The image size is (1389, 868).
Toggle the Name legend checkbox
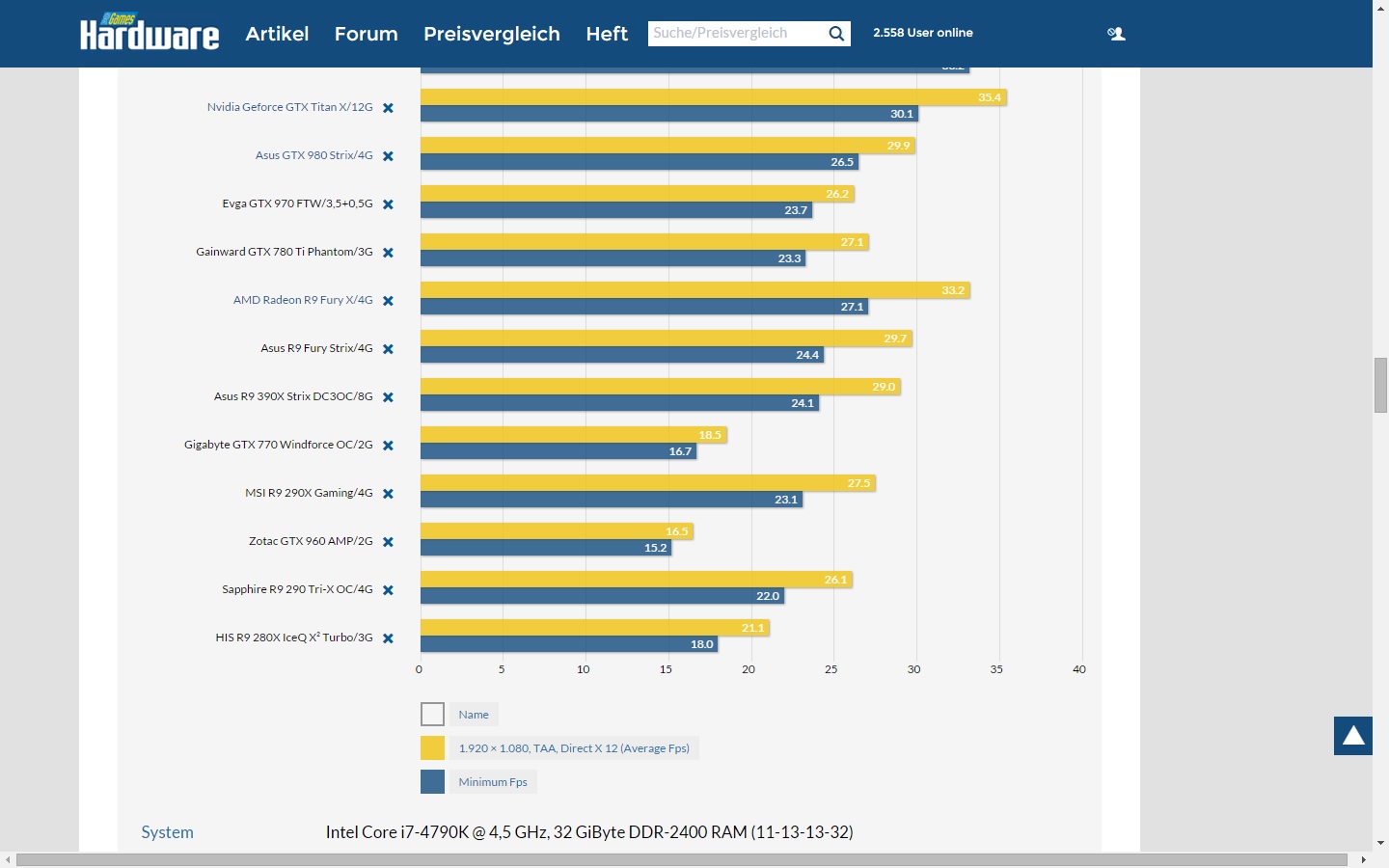pyautogui.click(x=432, y=715)
